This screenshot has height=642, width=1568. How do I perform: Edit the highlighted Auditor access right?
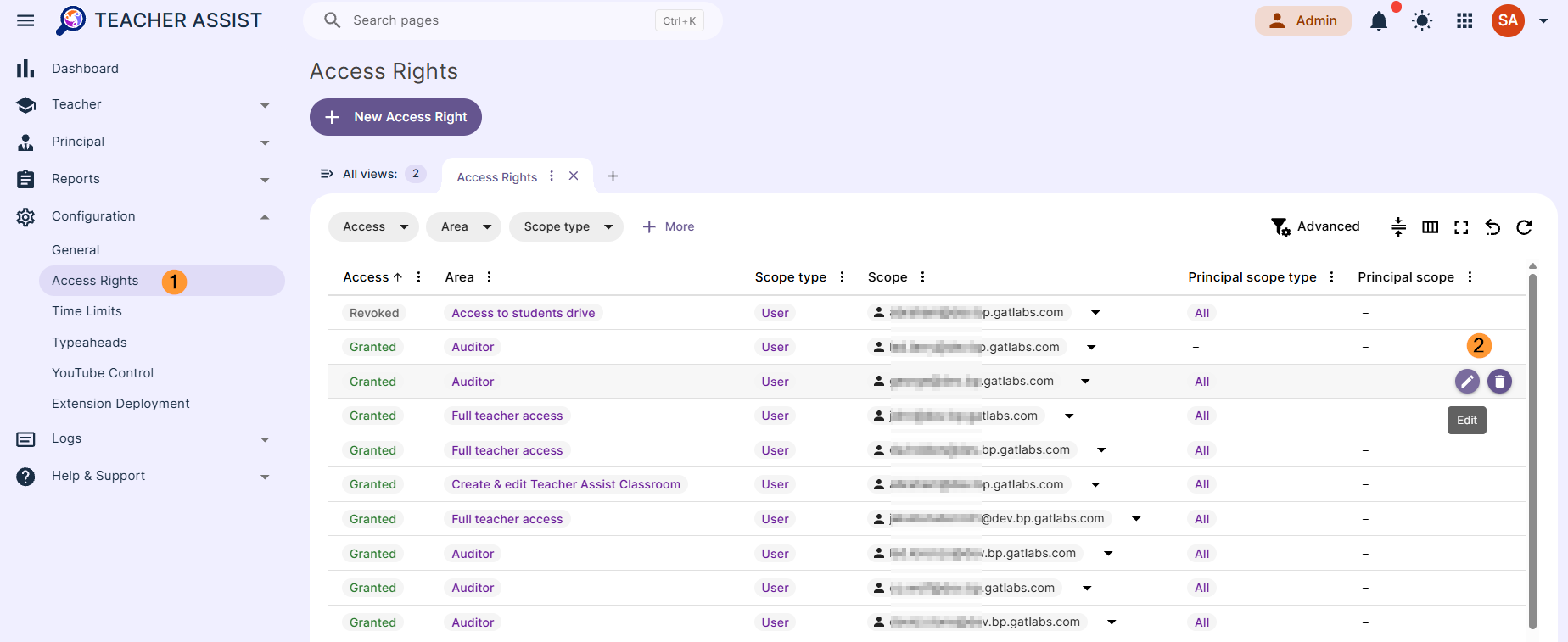1467,382
